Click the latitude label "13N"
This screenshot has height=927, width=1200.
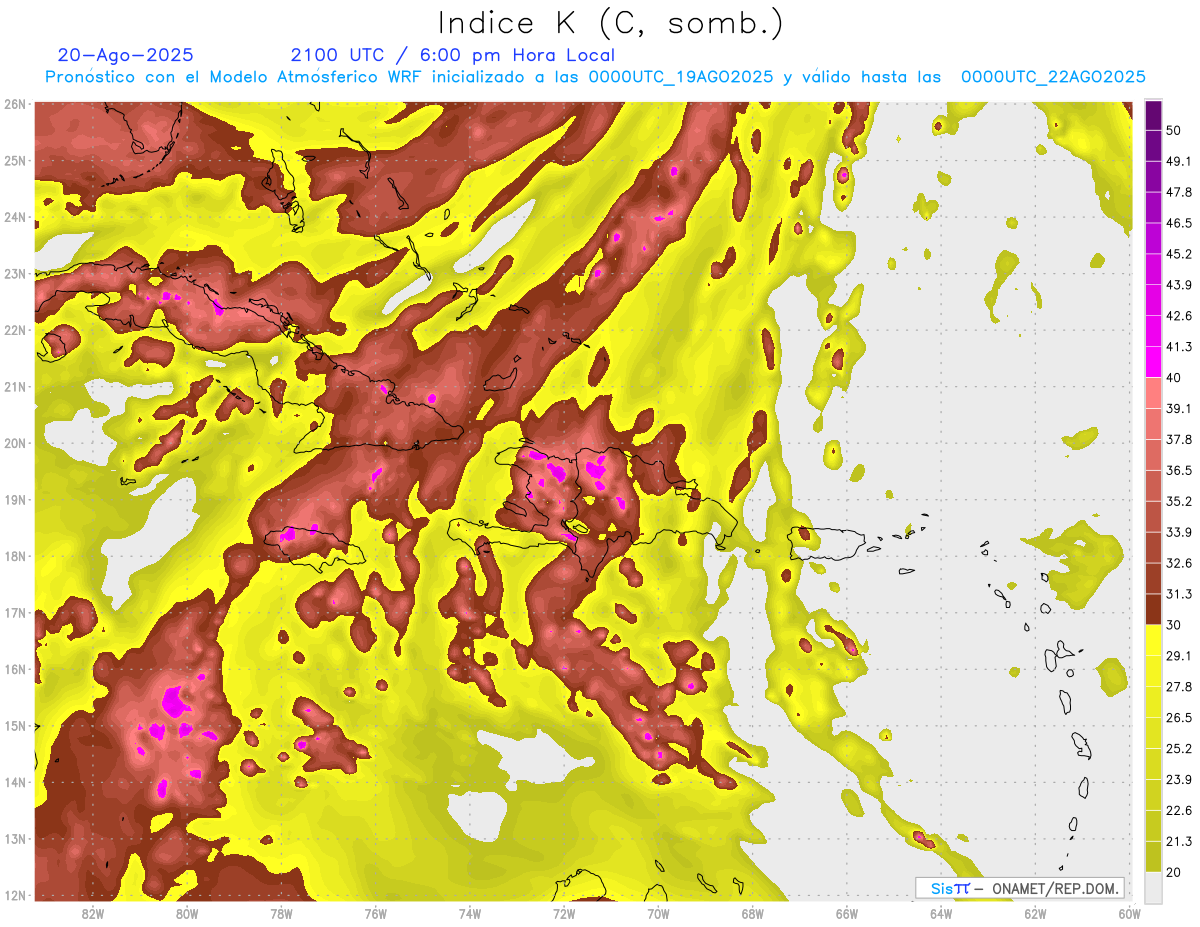15,838
